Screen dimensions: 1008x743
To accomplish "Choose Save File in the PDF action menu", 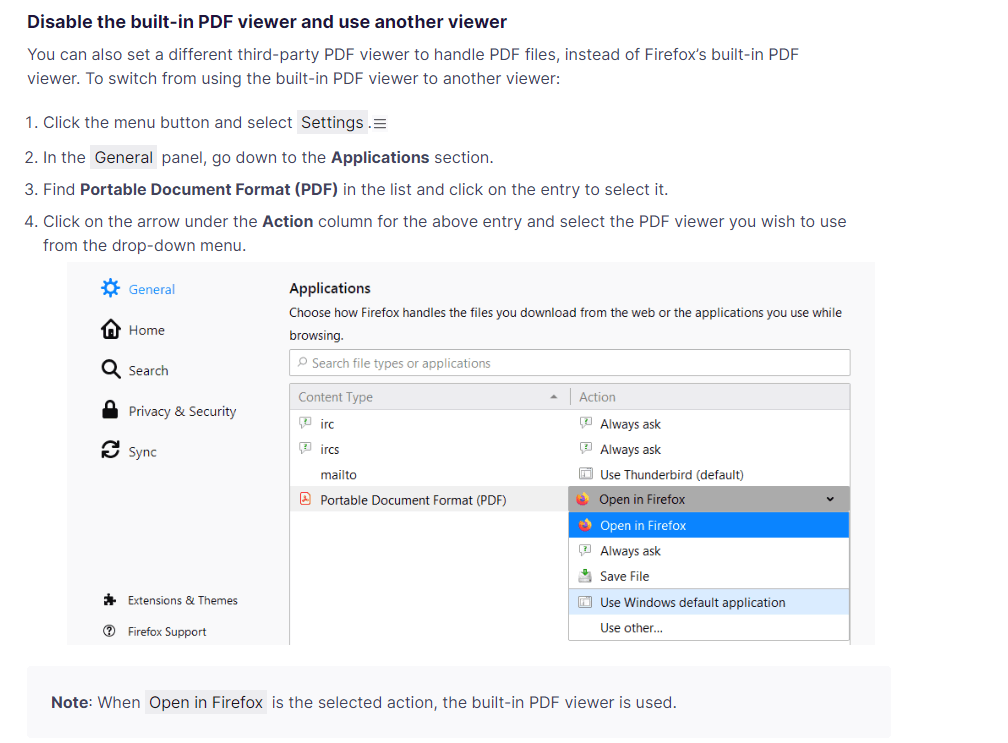I will click(708, 576).
